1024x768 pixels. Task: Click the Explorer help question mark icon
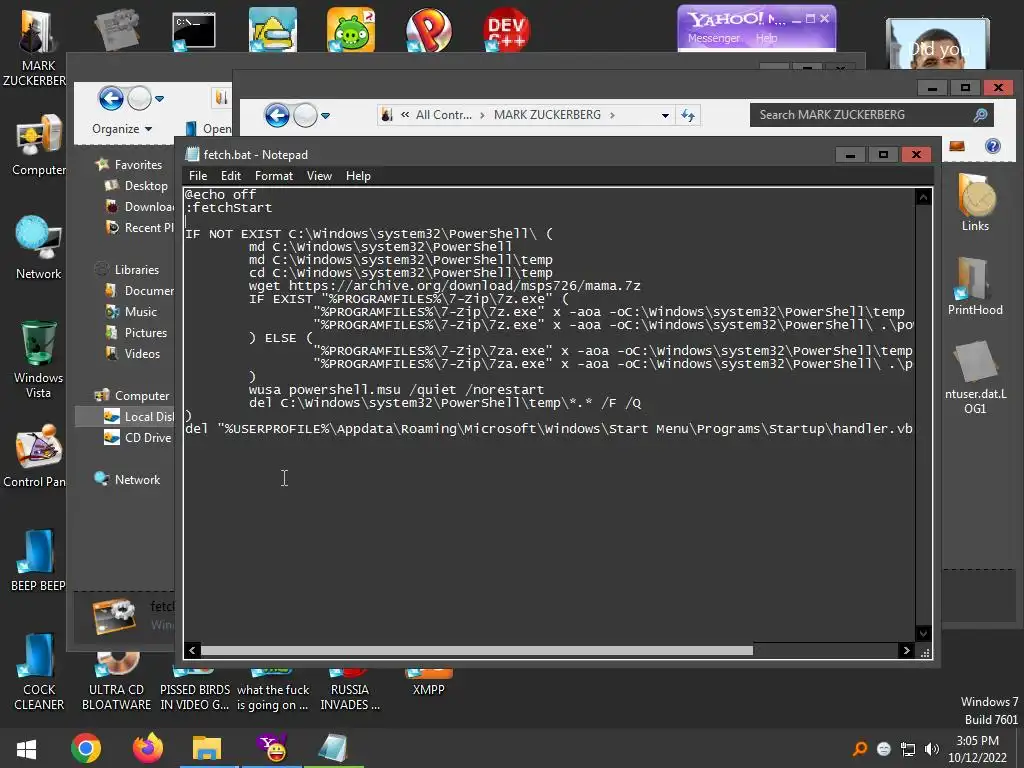(x=993, y=146)
